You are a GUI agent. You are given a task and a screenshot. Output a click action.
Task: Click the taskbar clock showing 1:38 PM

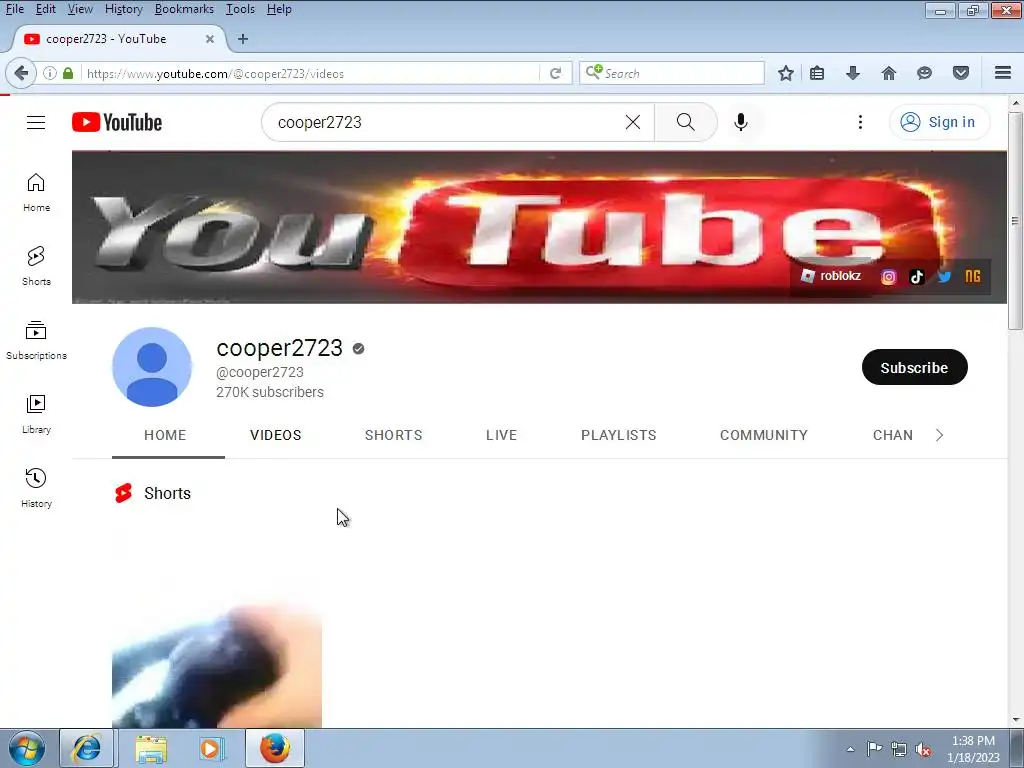[973, 749]
